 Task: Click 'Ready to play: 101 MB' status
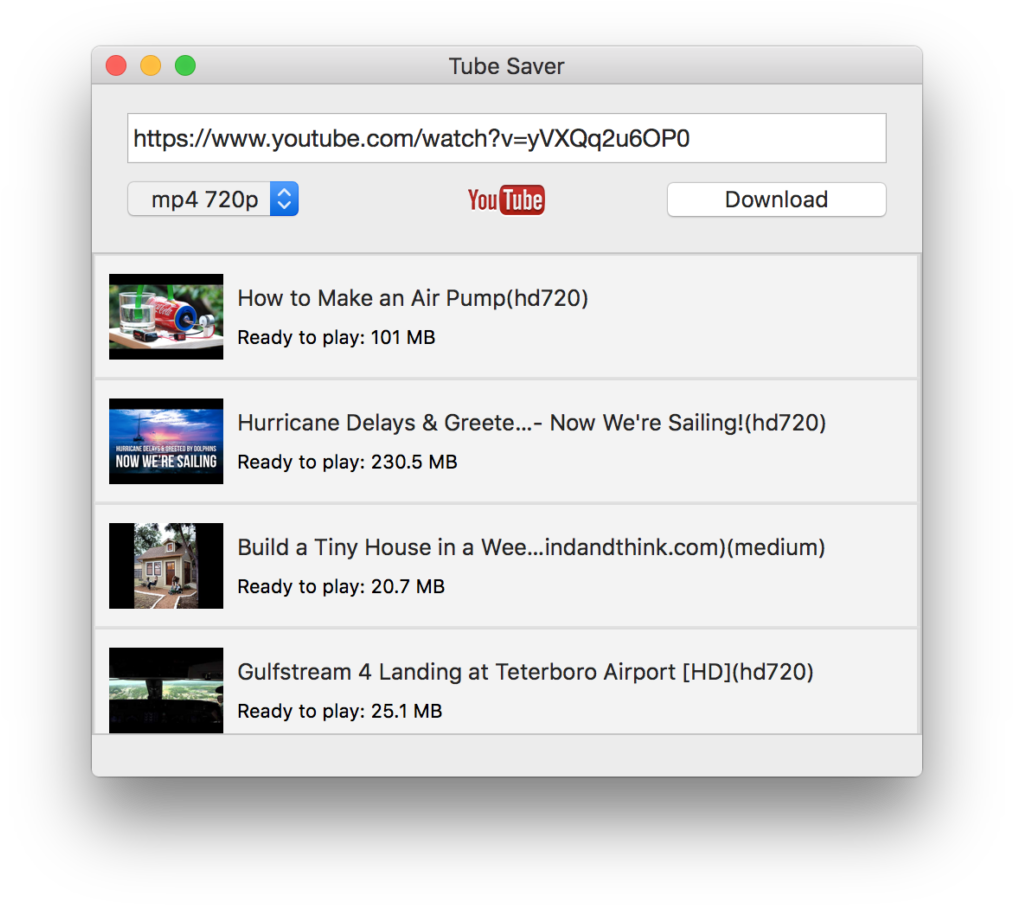coord(336,337)
